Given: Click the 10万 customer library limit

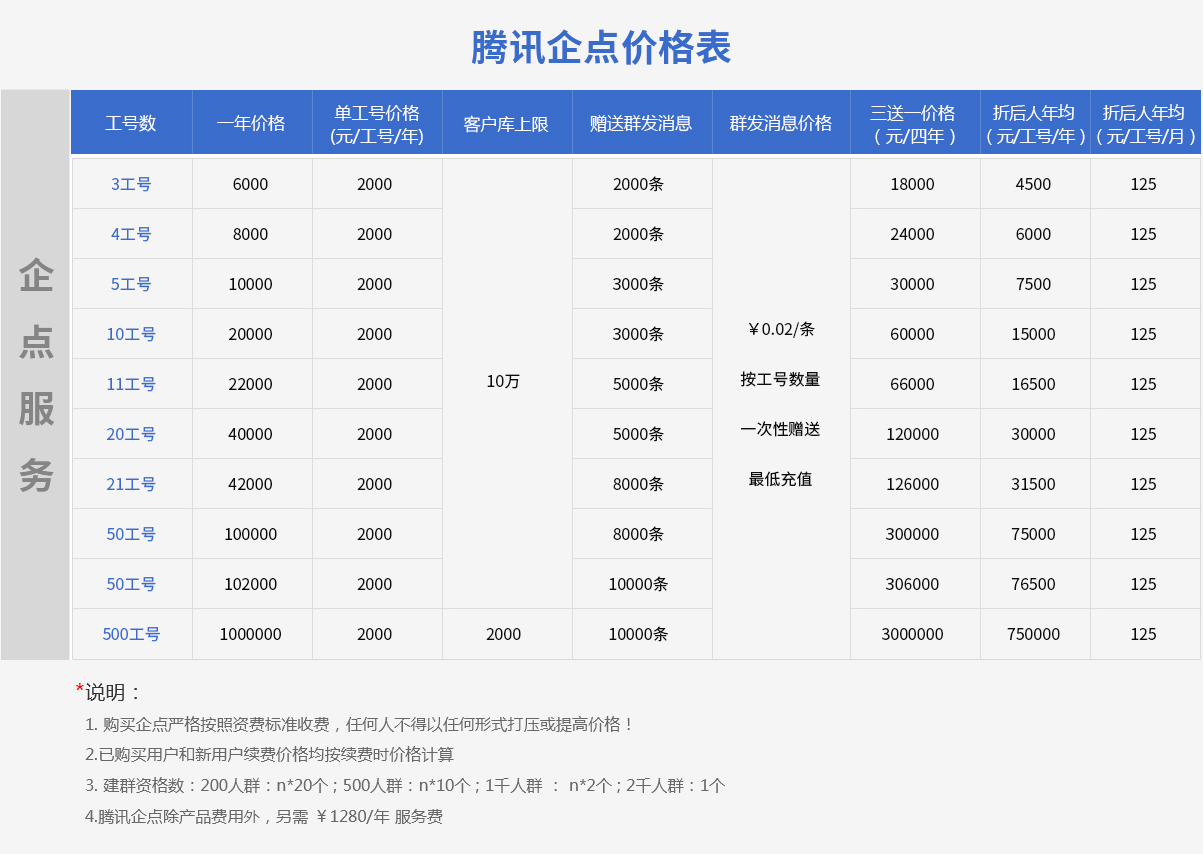Looking at the screenshot, I should [504, 381].
